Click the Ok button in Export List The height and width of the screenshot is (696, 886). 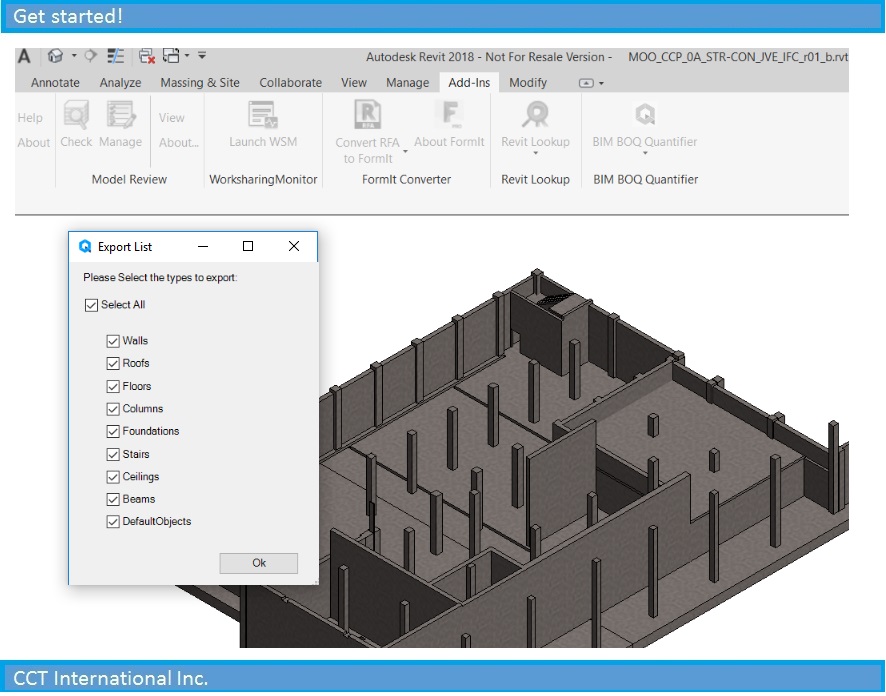click(257, 562)
